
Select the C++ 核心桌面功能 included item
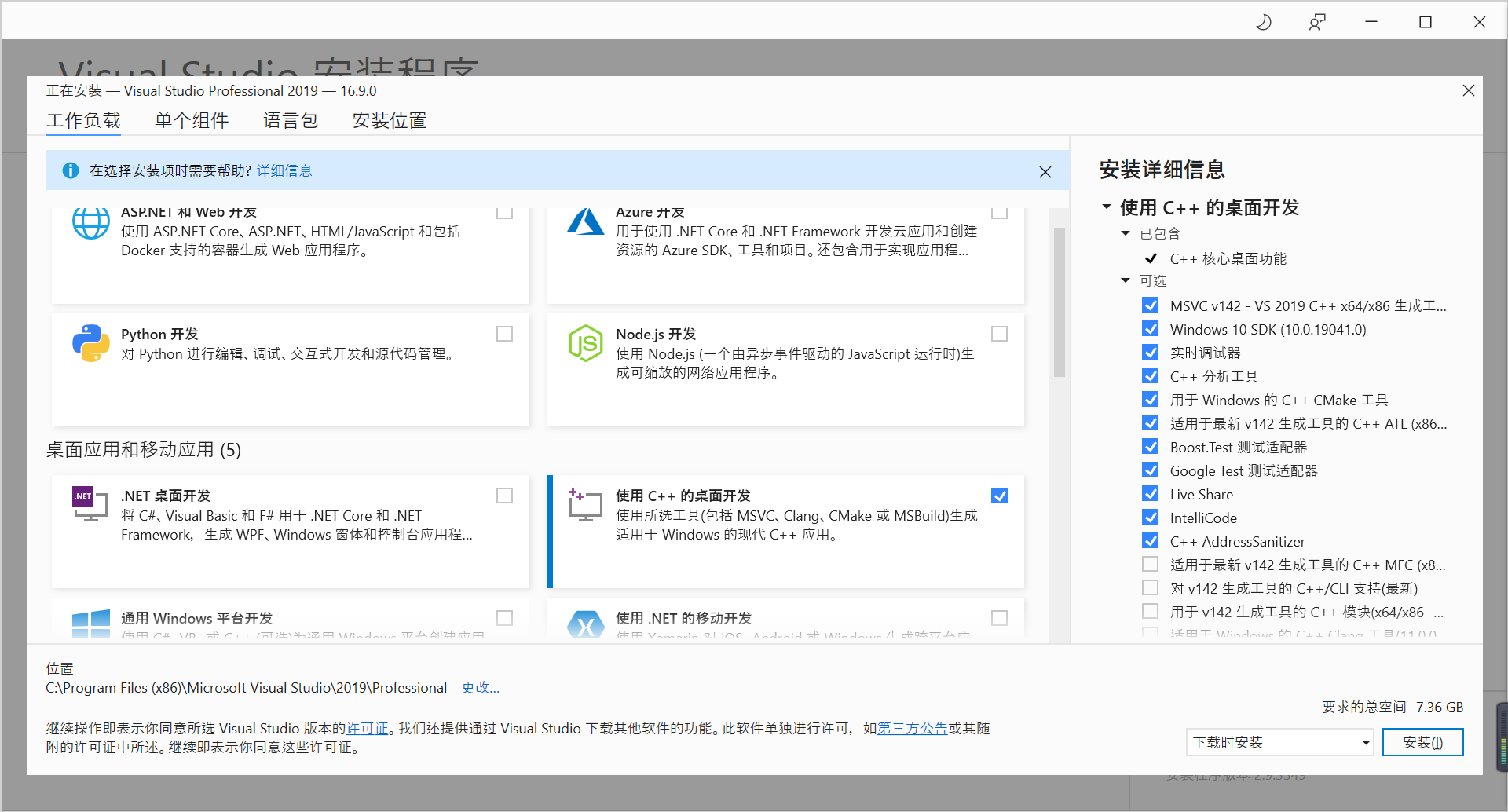pos(1228,258)
